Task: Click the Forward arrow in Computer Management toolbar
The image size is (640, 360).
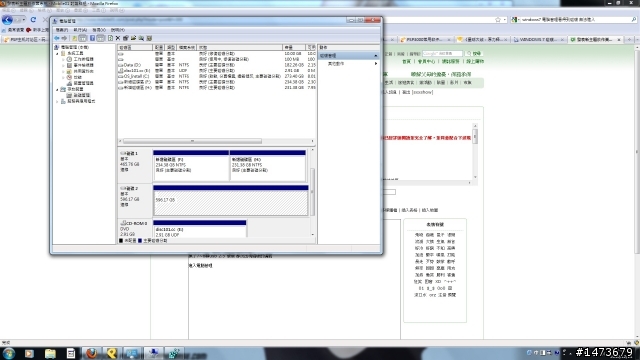Action: point(64,38)
